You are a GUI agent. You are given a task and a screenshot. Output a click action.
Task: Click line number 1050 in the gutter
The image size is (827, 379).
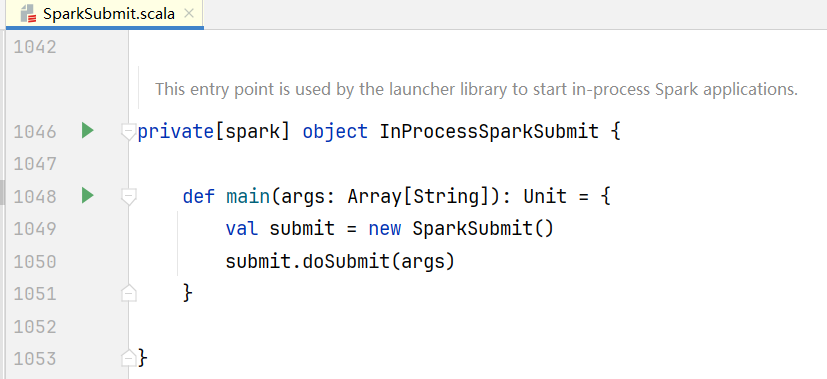pos(35,261)
